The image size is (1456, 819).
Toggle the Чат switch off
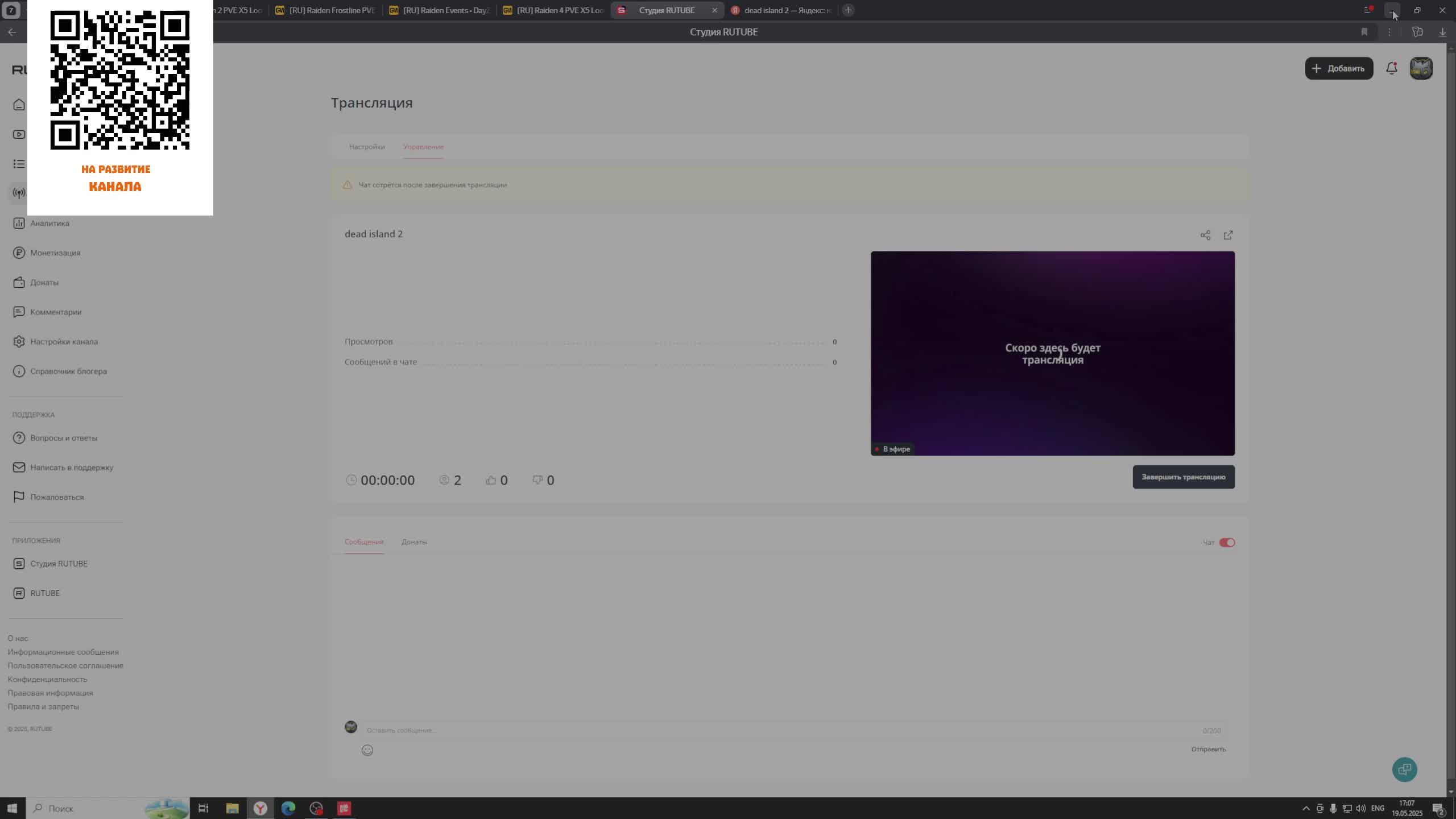(x=1227, y=543)
